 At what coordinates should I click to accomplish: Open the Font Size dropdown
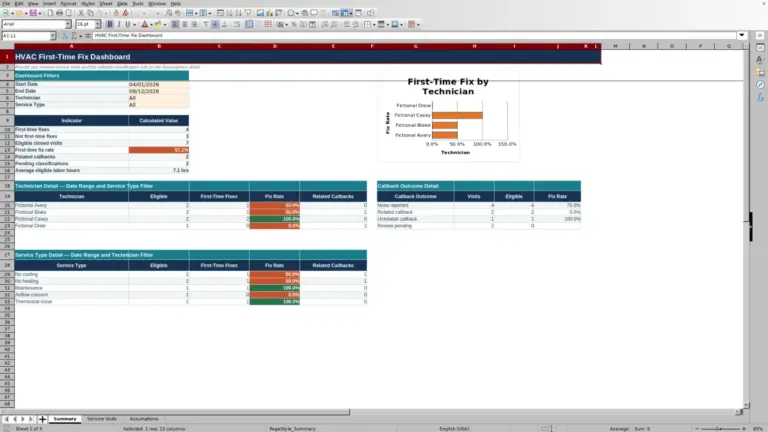[97, 24]
